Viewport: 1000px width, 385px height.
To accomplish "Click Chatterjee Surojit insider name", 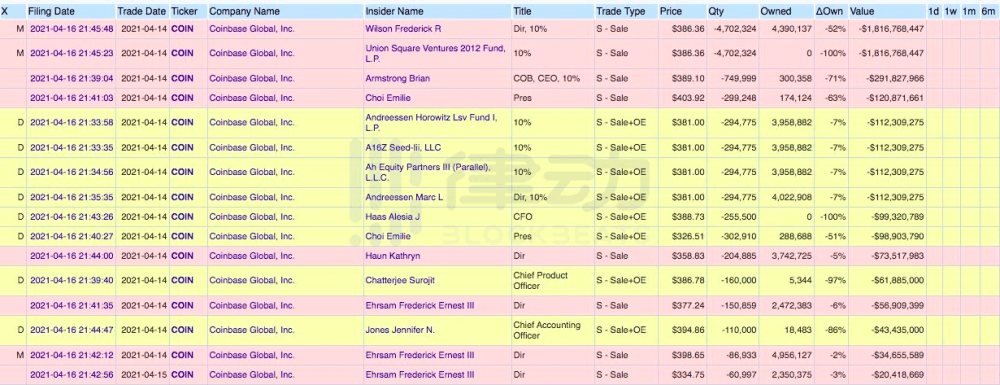I will (400, 280).
